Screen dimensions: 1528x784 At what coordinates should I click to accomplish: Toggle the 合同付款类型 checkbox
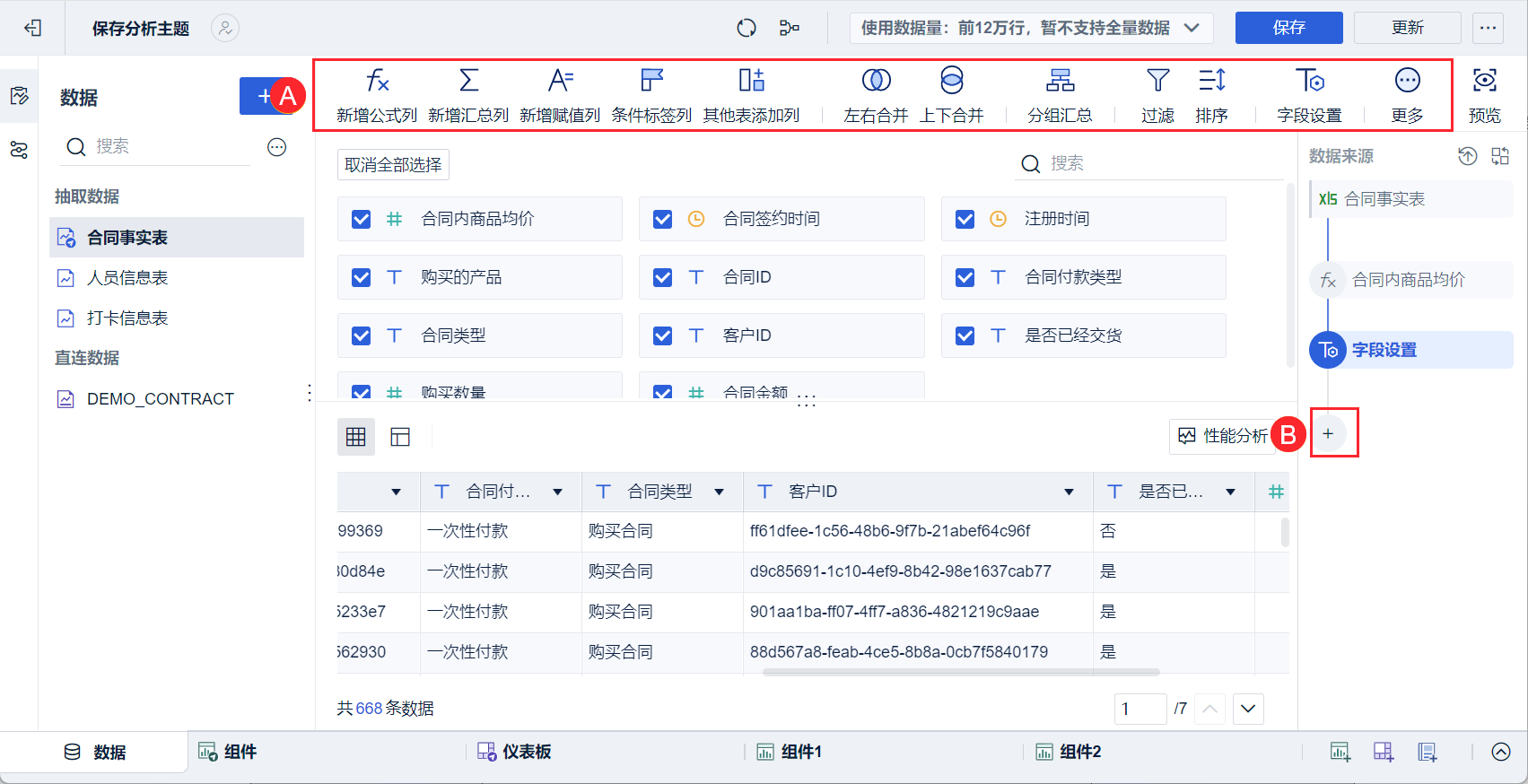click(x=965, y=278)
